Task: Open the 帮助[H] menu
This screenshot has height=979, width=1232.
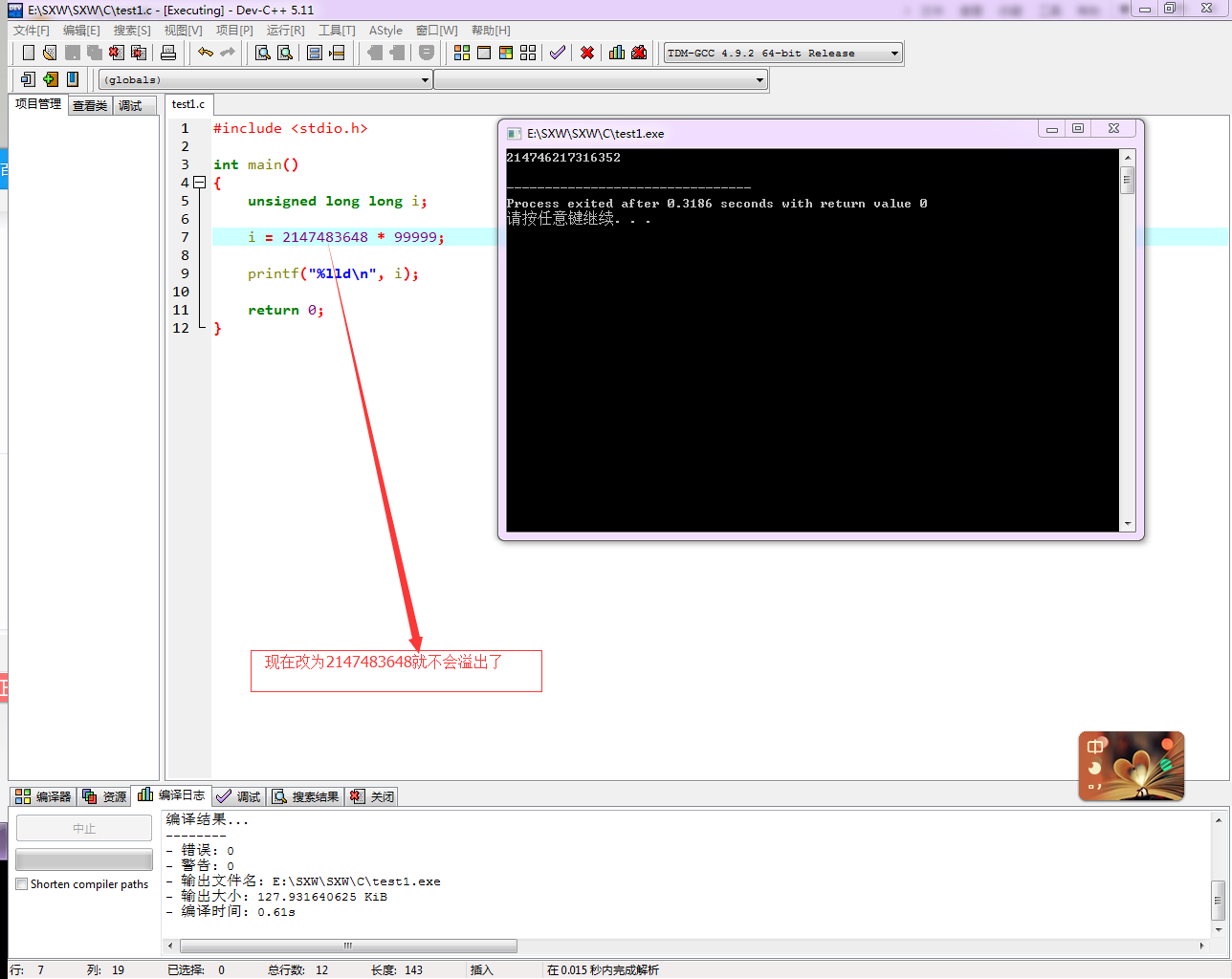Action: click(x=491, y=31)
